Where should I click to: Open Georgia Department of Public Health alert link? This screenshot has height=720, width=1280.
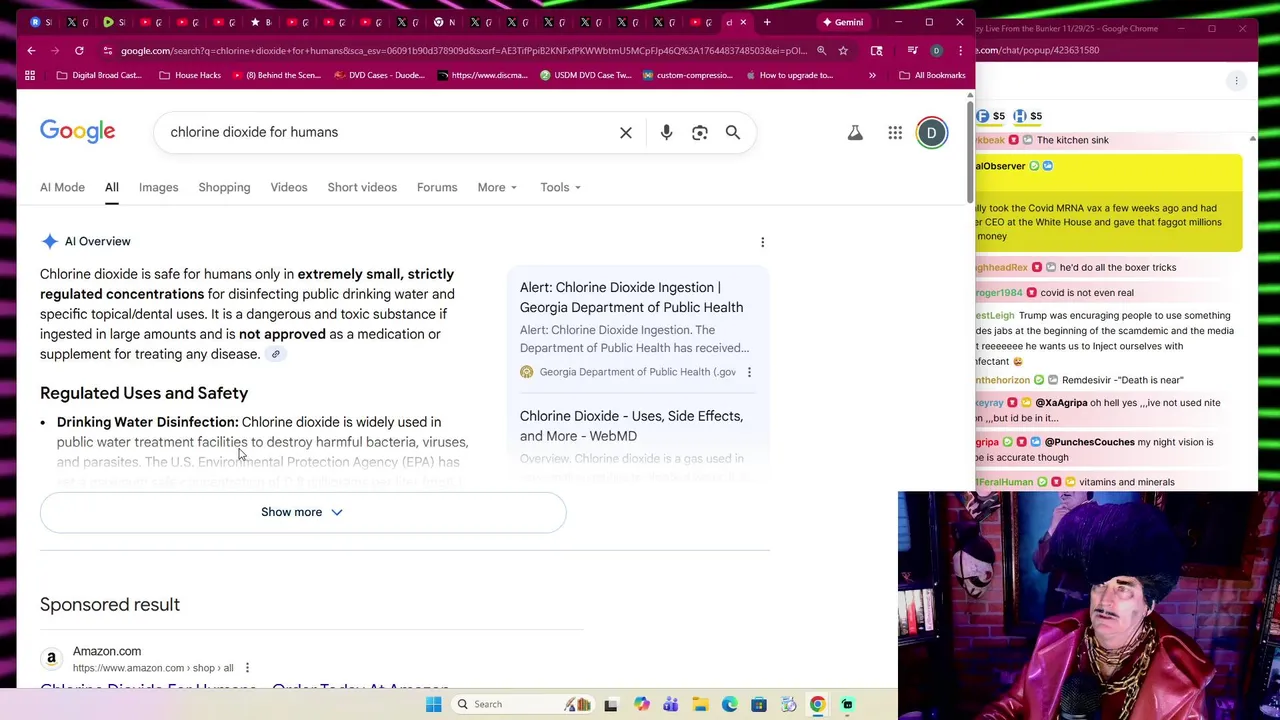631,297
